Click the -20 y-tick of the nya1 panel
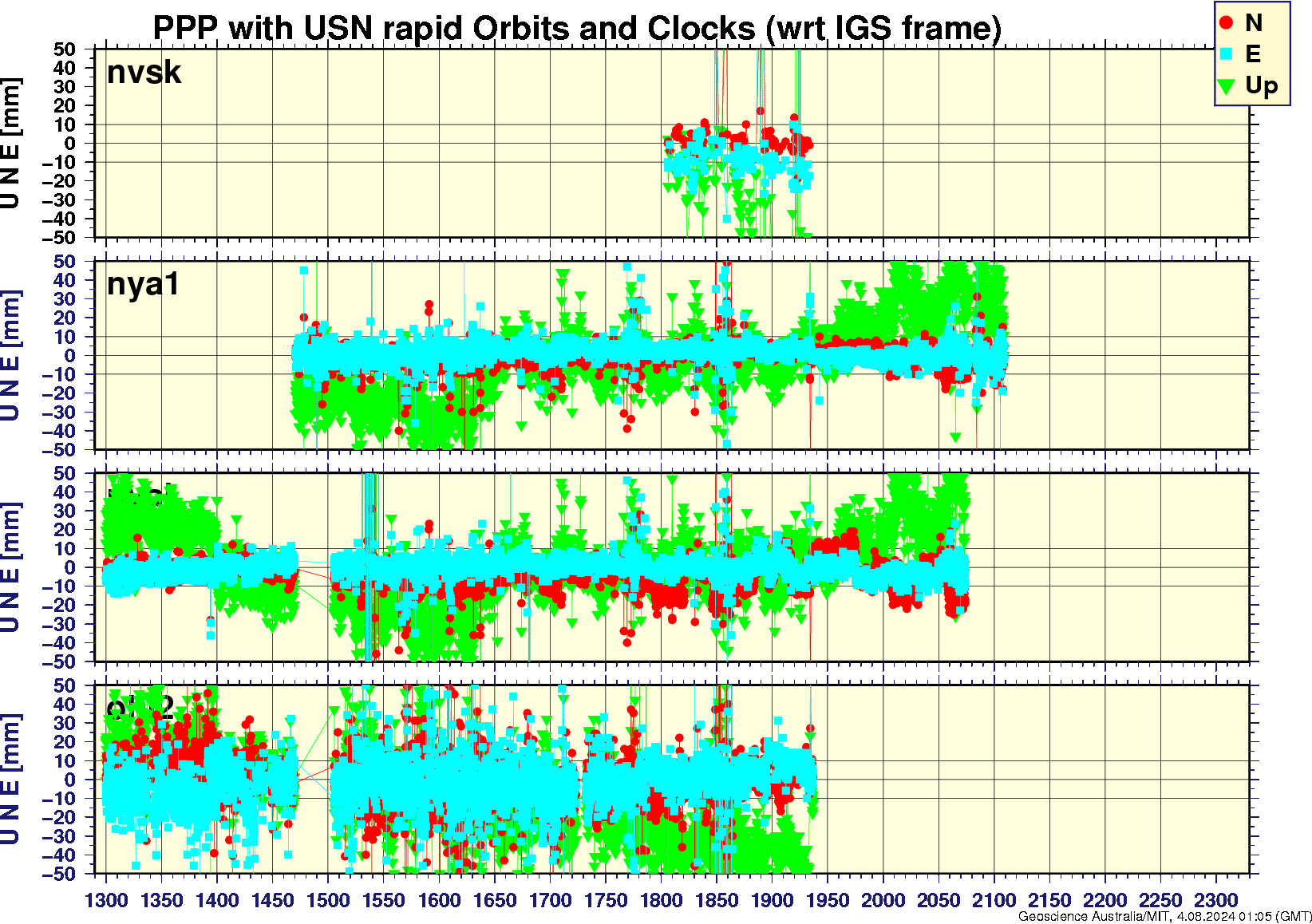Image resolution: width=1312 pixels, height=924 pixels. pyautogui.click(x=60, y=393)
